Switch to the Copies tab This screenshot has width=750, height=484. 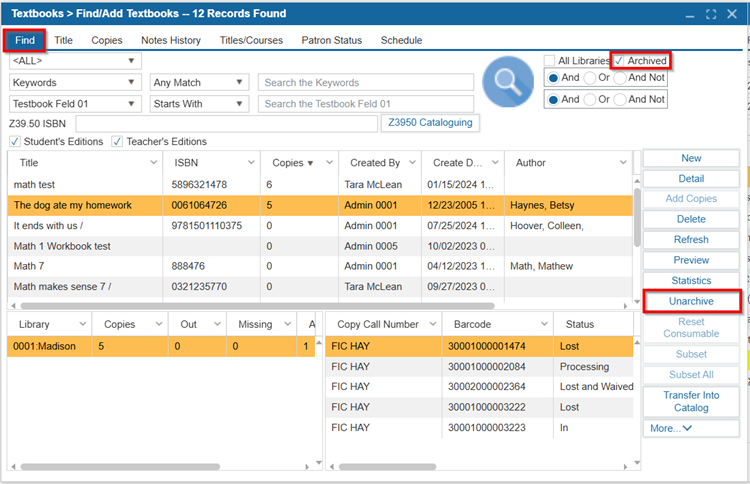click(107, 40)
